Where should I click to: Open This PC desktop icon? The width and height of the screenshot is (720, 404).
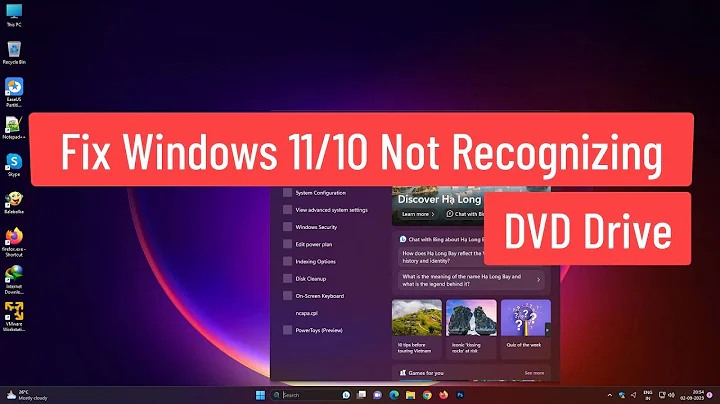[x=14, y=15]
